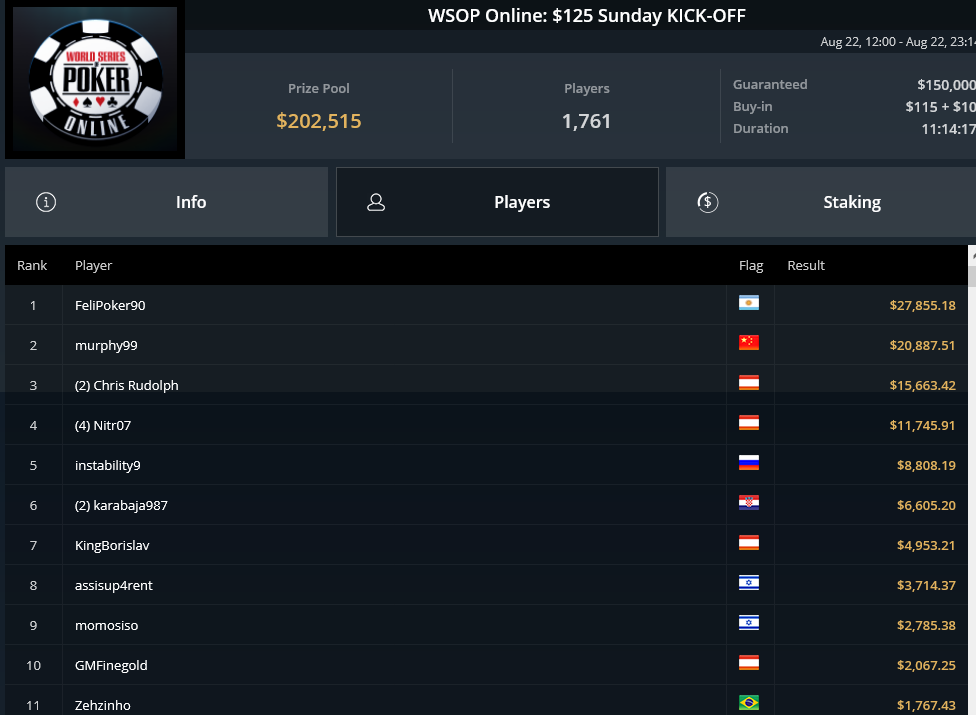Open player FeliPoker90's row
Viewport: 976px width, 715px height.
pos(486,305)
